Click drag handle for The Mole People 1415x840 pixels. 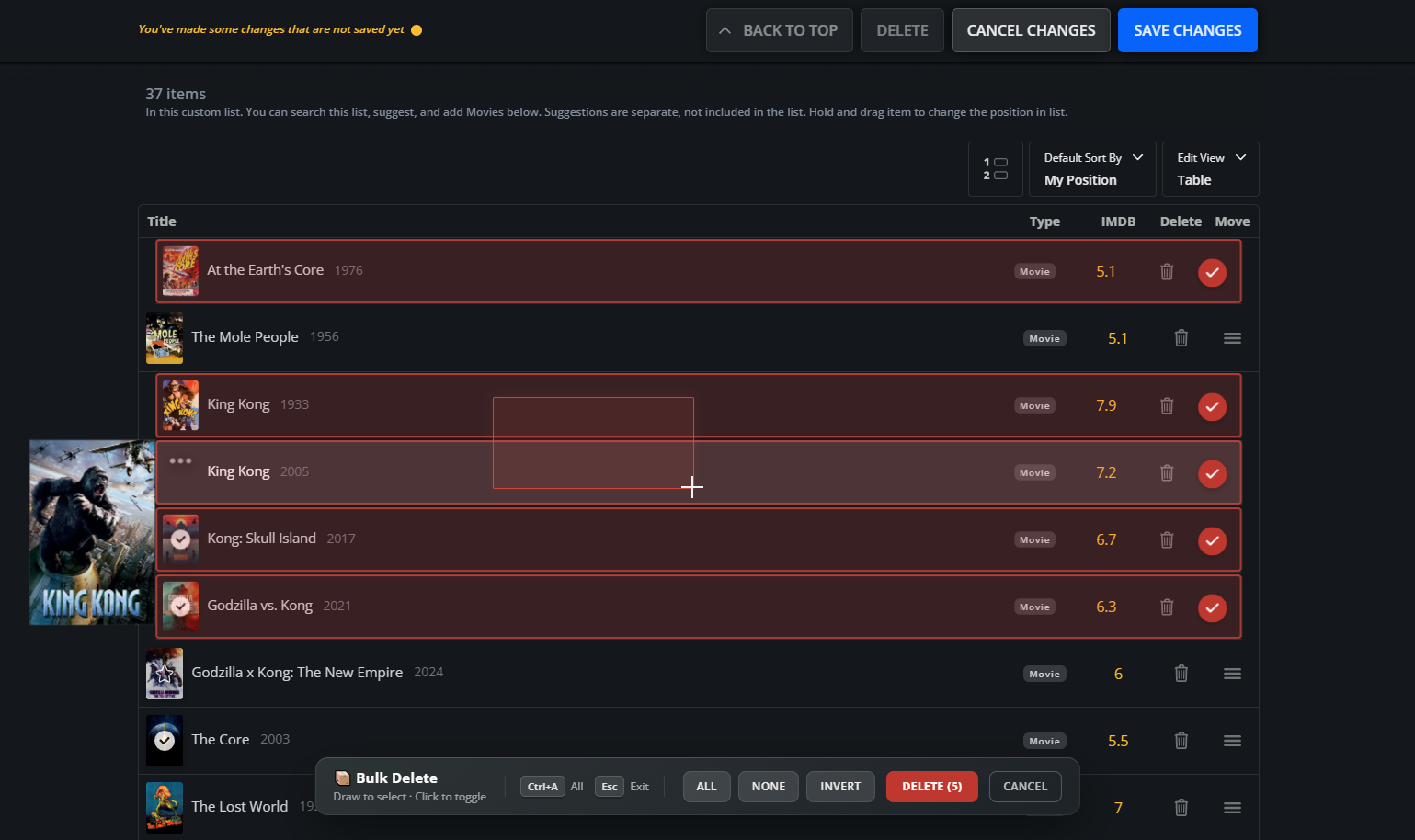[x=1232, y=338]
